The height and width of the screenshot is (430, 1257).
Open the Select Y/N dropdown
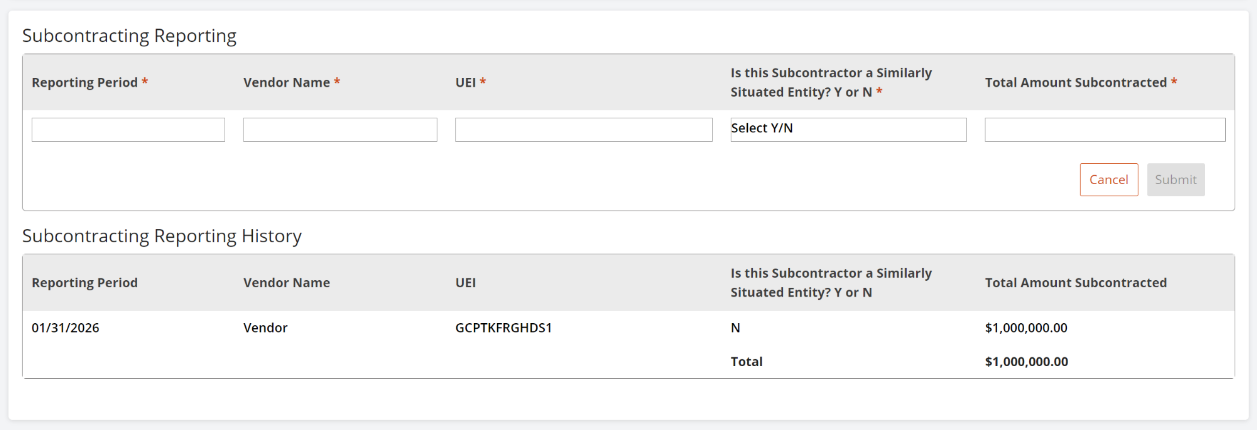coord(848,130)
